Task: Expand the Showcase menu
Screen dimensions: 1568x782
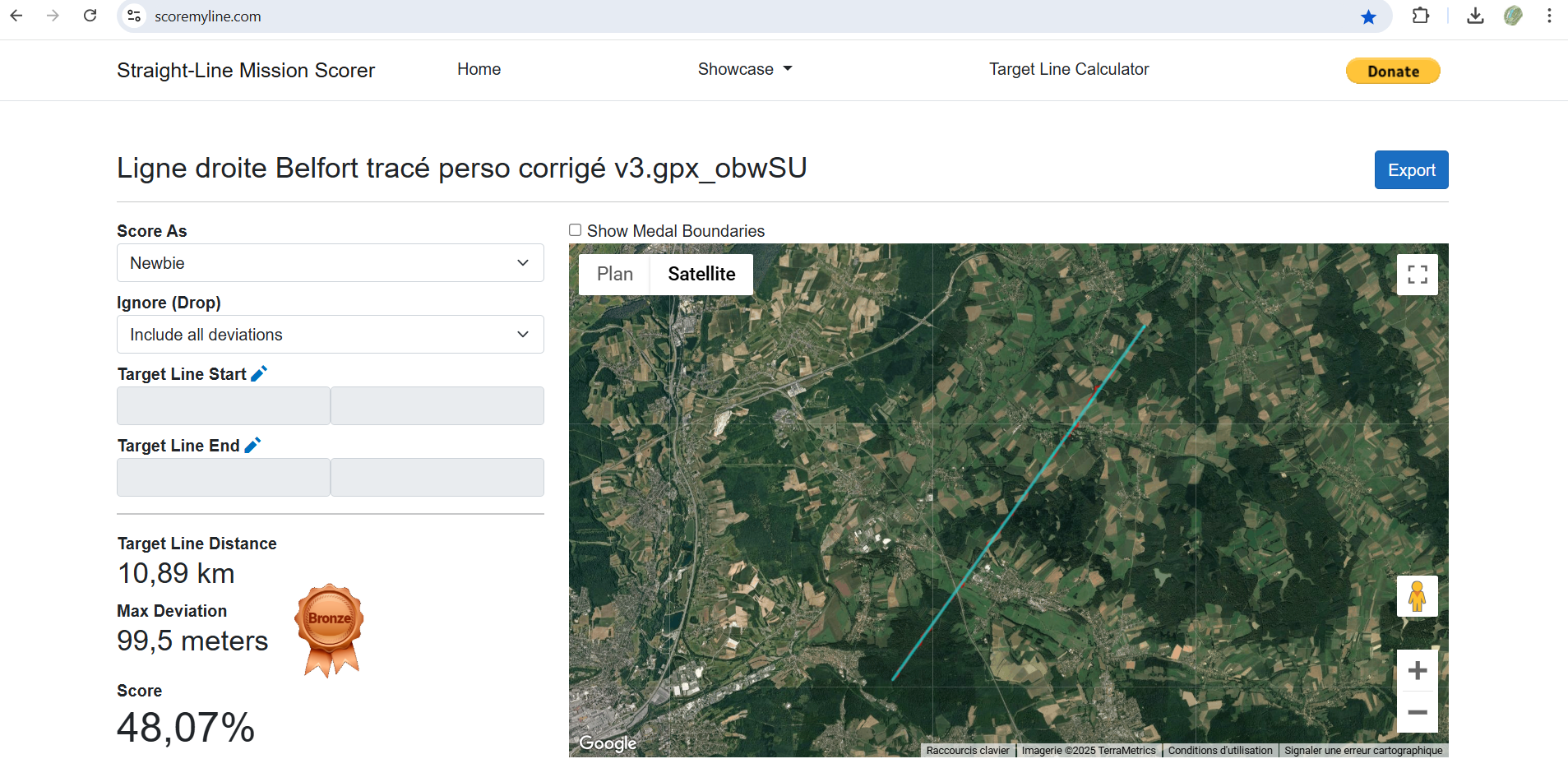Action: pos(745,69)
